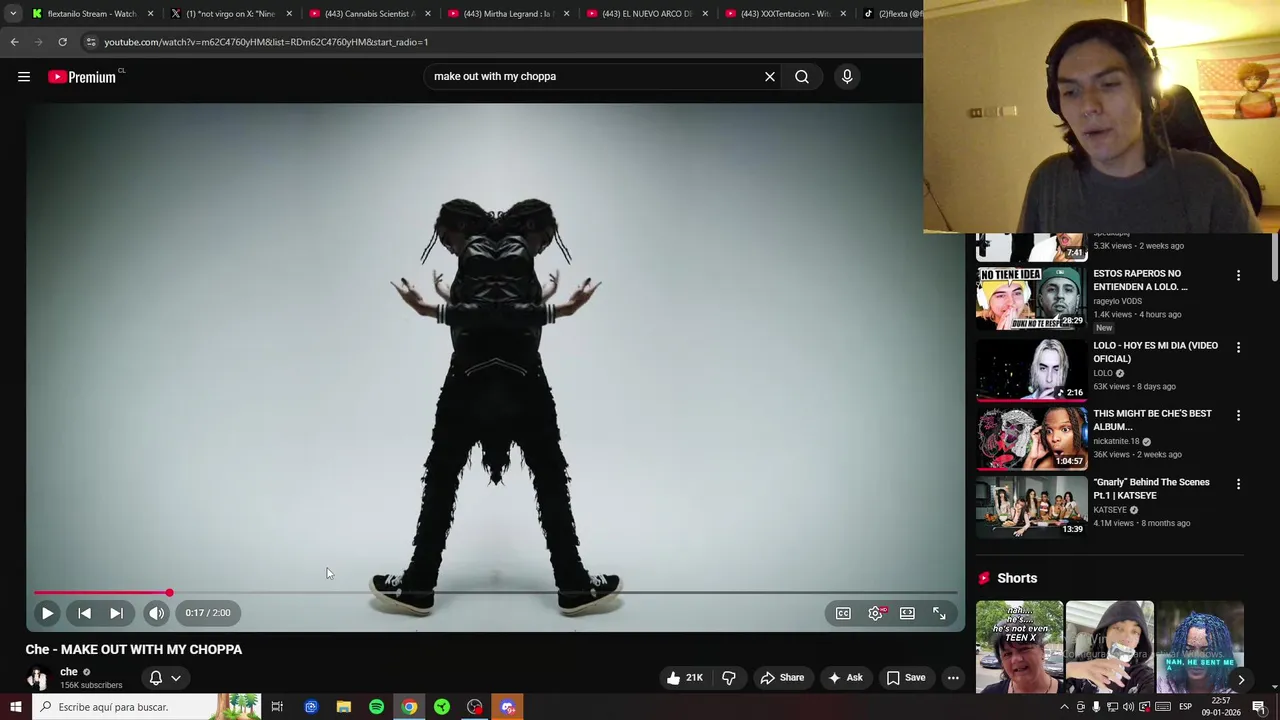Screen dimensions: 1280x720
Task: Open nickatnite.18 channel link
Action: coord(1116,441)
